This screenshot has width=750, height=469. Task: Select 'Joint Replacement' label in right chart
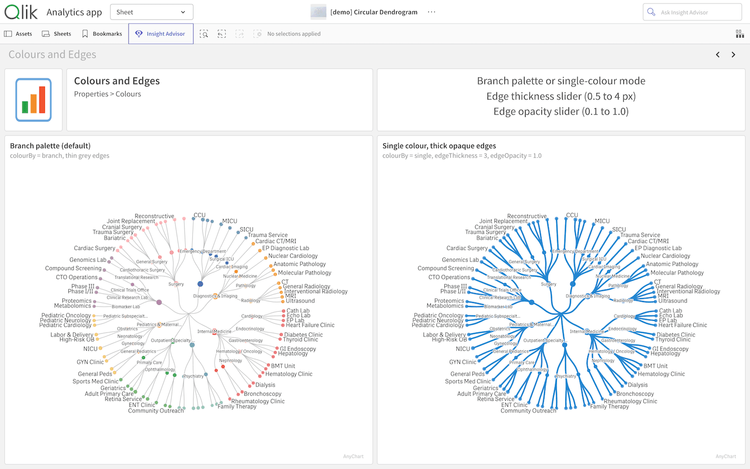click(x=504, y=221)
